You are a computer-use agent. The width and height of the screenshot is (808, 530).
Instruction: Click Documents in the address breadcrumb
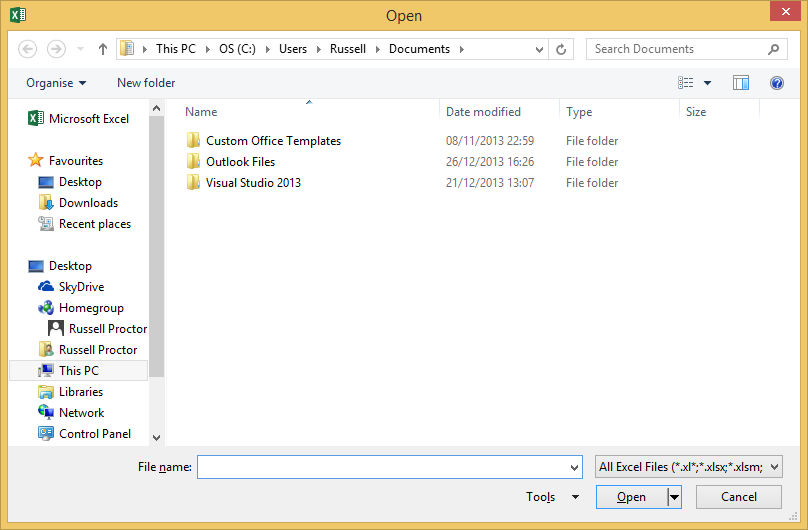(419, 49)
